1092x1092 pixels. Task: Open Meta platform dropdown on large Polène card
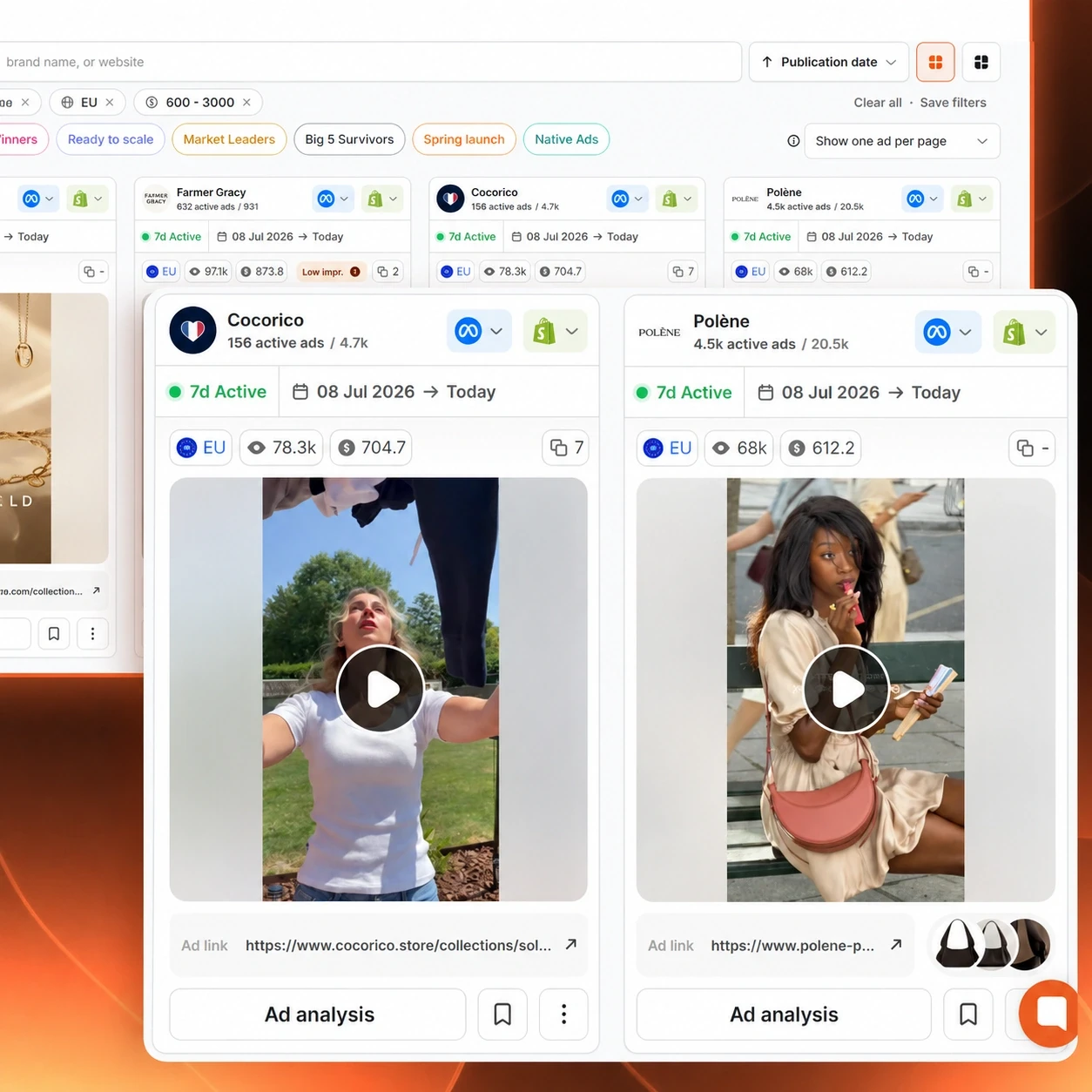click(948, 332)
